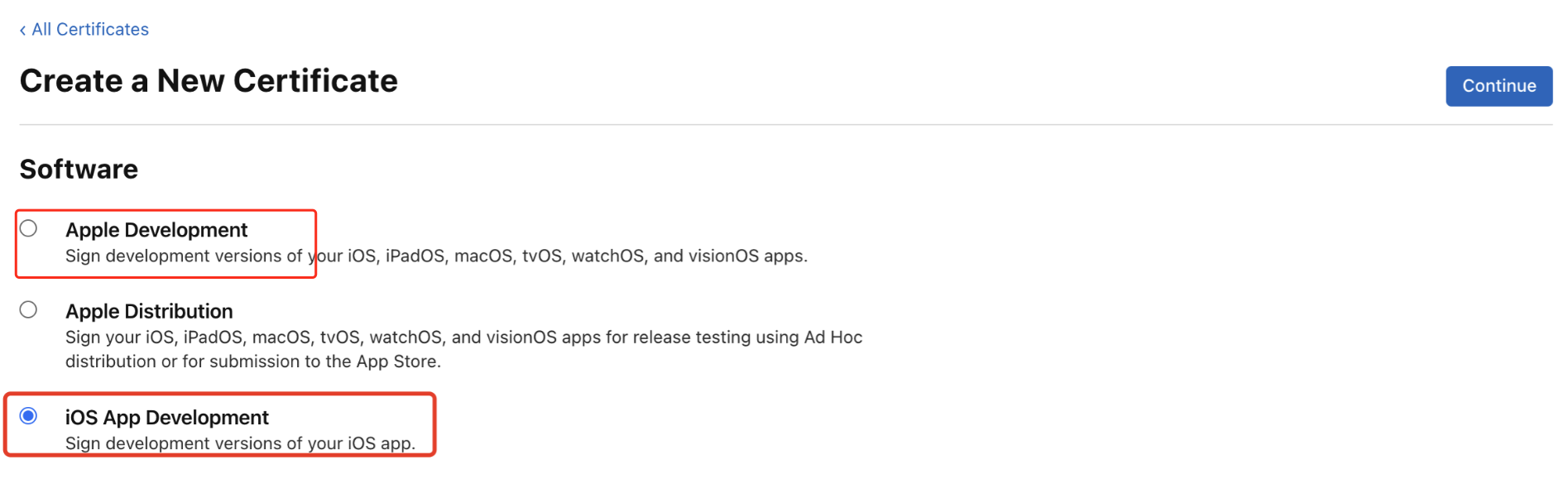Click the Software section heading
Image resolution: width=1568 pixels, height=479 pixels.
(x=79, y=170)
